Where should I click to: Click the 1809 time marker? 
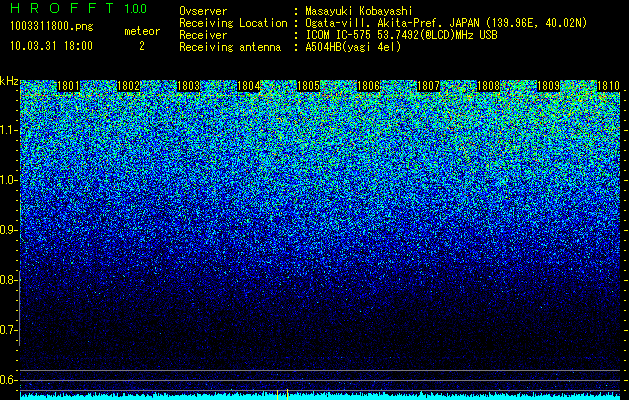(x=548, y=86)
